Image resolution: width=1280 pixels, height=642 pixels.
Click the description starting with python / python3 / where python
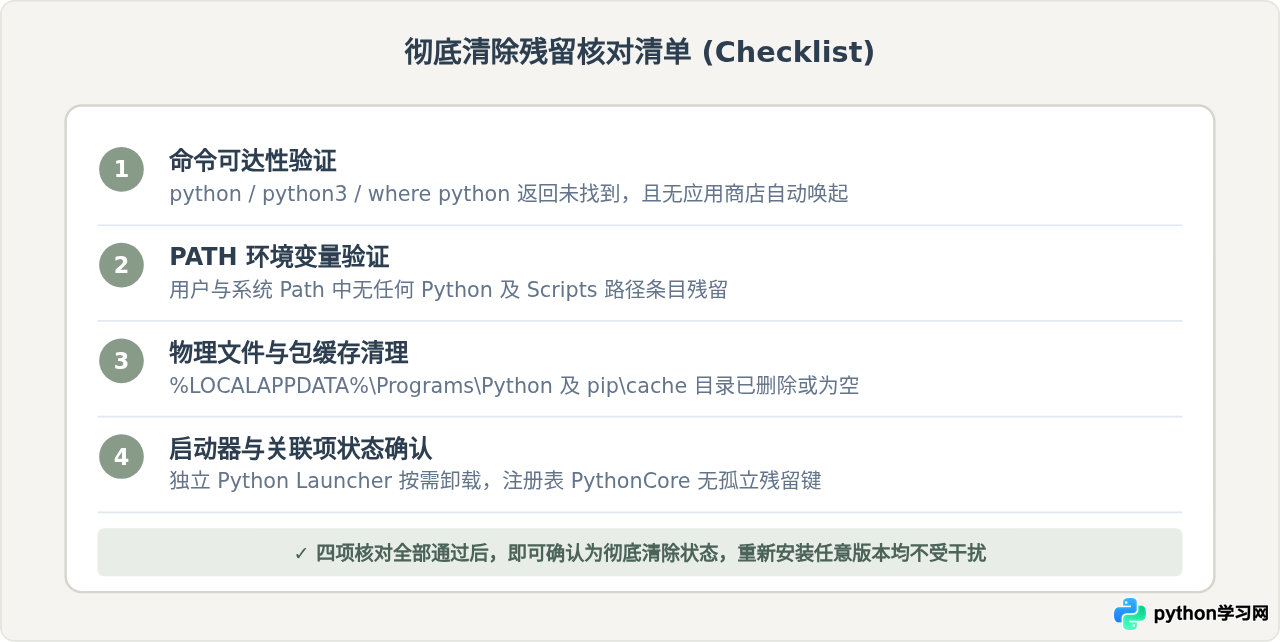click(509, 193)
